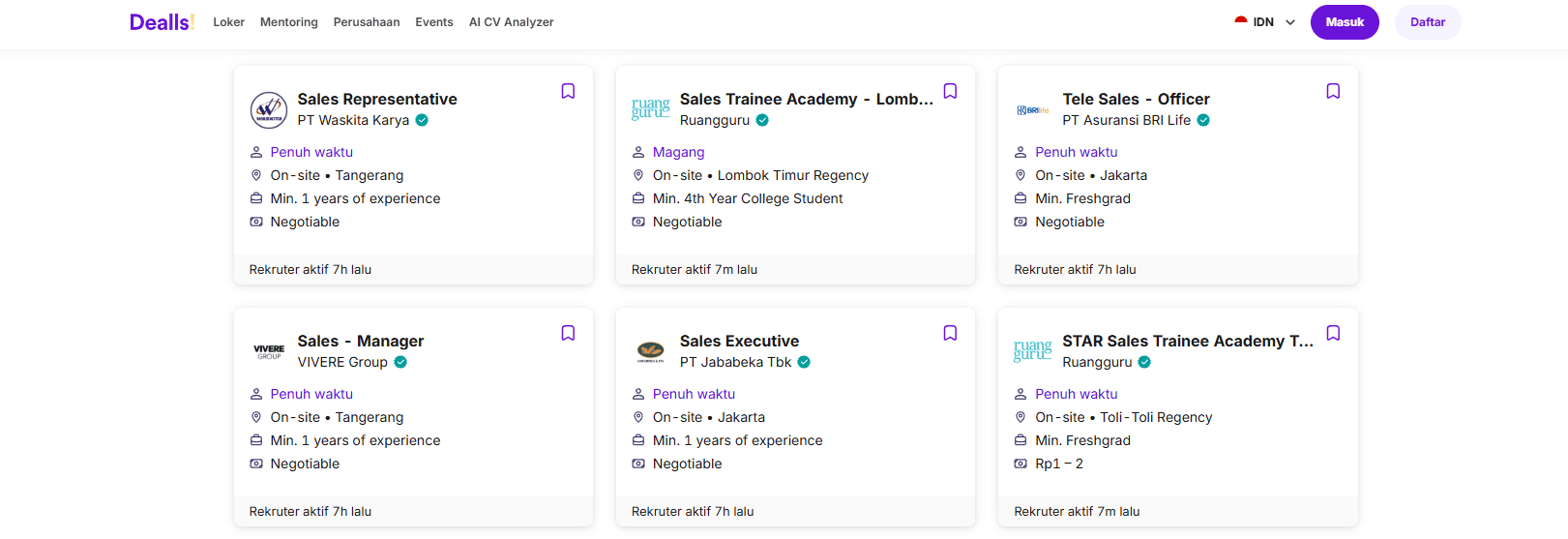
Task: Click verified badge next to PT Asuransi BRI Life
Action: point(1203,120)
